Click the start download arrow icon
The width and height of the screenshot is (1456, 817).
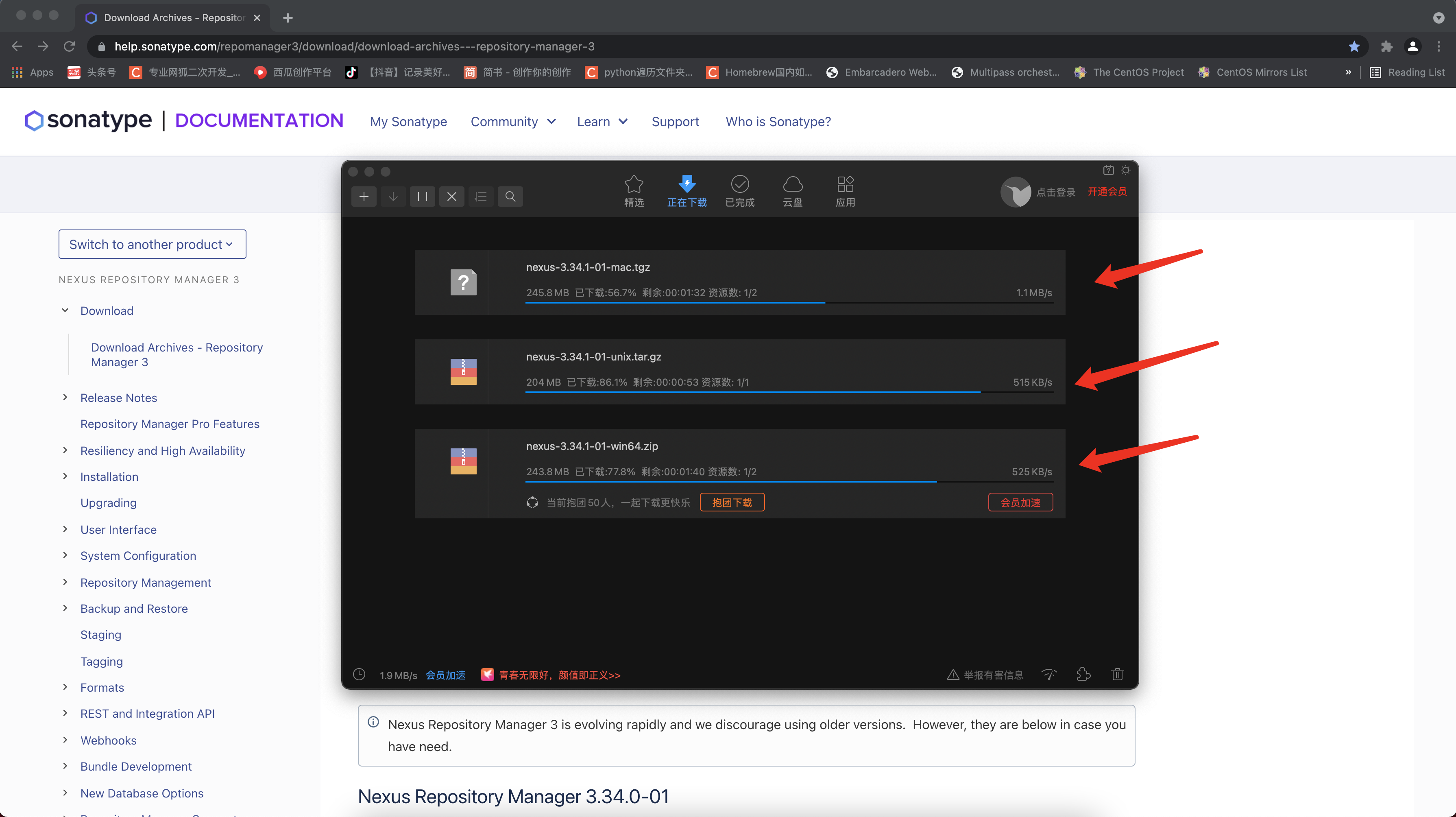[x=393, y=196]
